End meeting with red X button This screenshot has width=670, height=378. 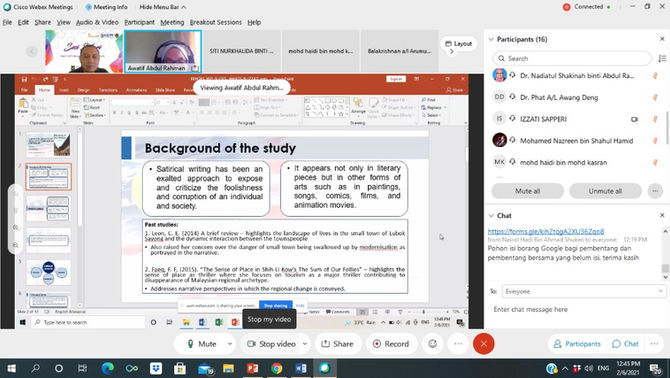(x=484, y=344)
